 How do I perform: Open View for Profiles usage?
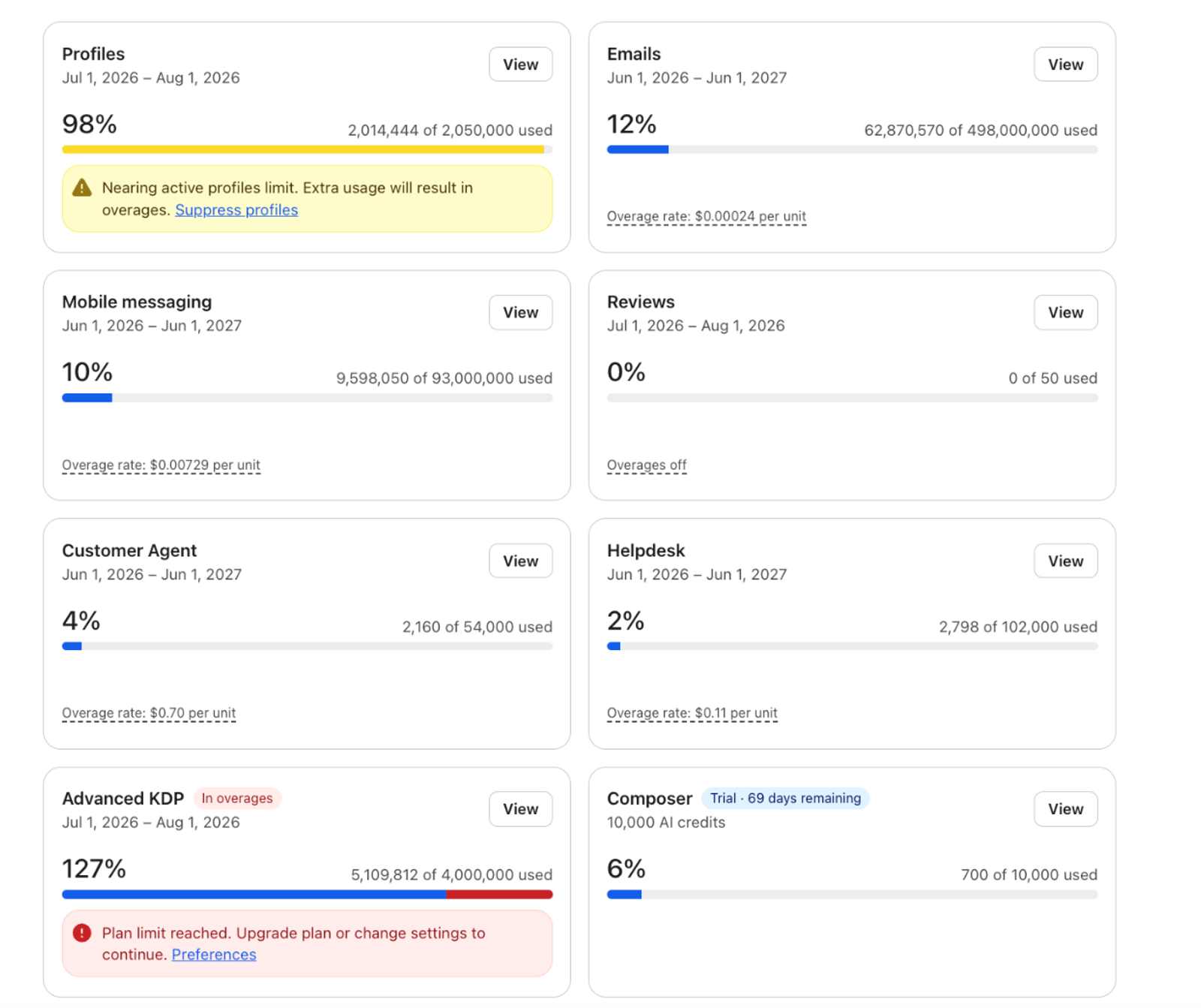(x=520, y=65)
